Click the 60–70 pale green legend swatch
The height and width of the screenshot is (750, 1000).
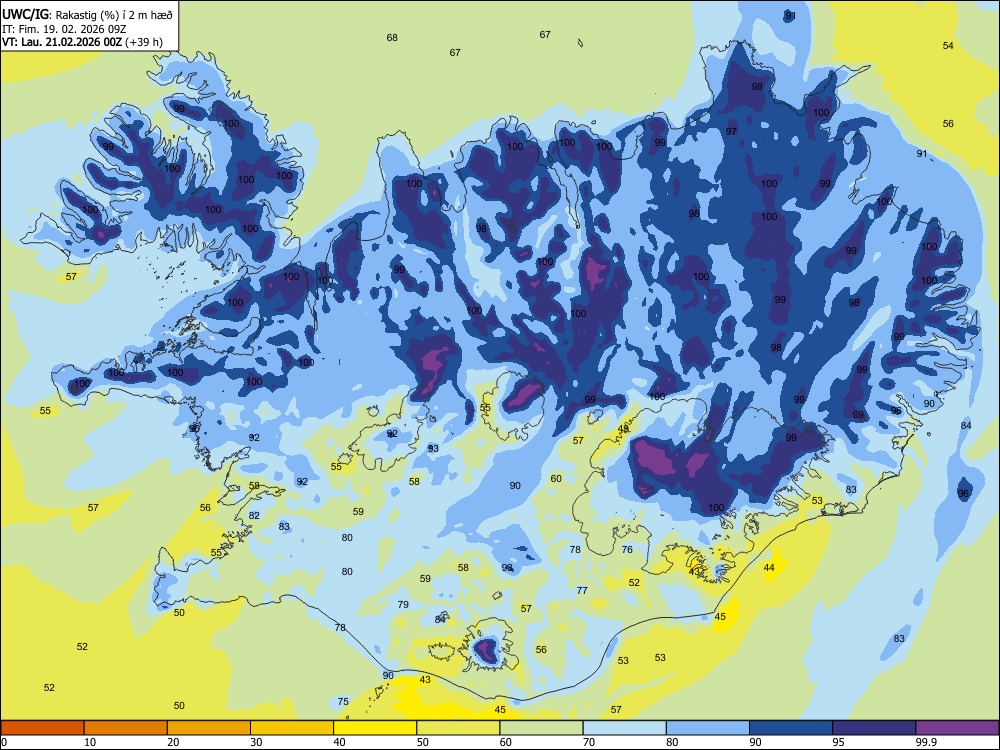pos(541,728)
